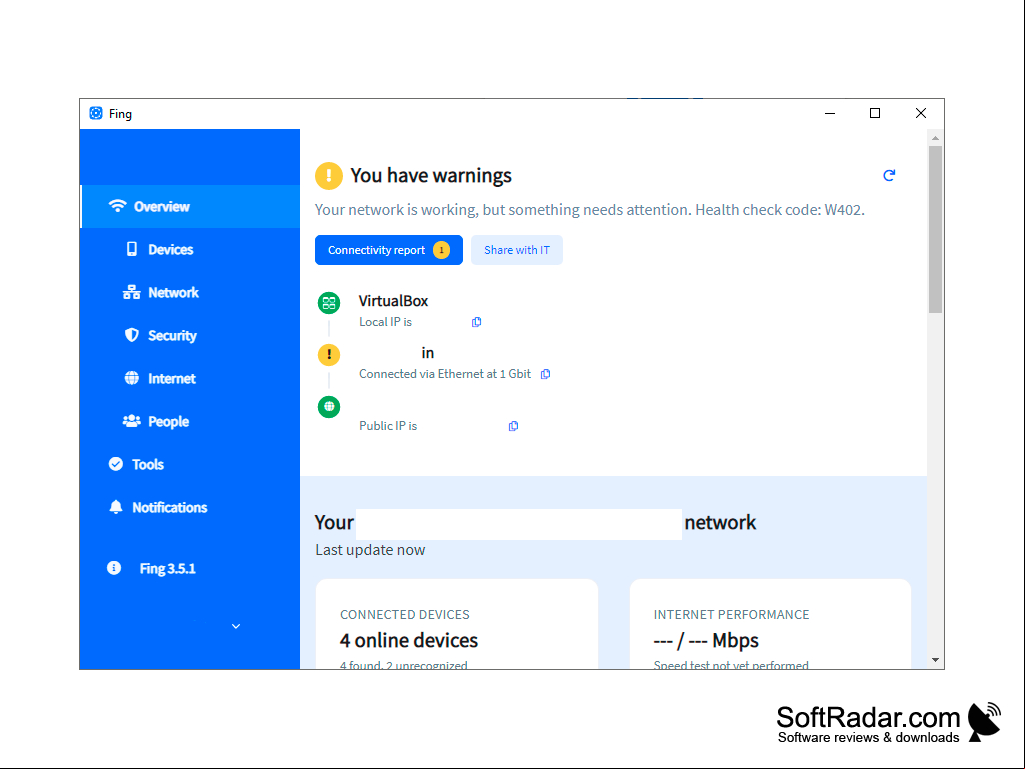This screenshot has width=1025, height=769.
Task: Click the scrollbar up arrow
Action: pyautogui.click(x=935, y=138)
